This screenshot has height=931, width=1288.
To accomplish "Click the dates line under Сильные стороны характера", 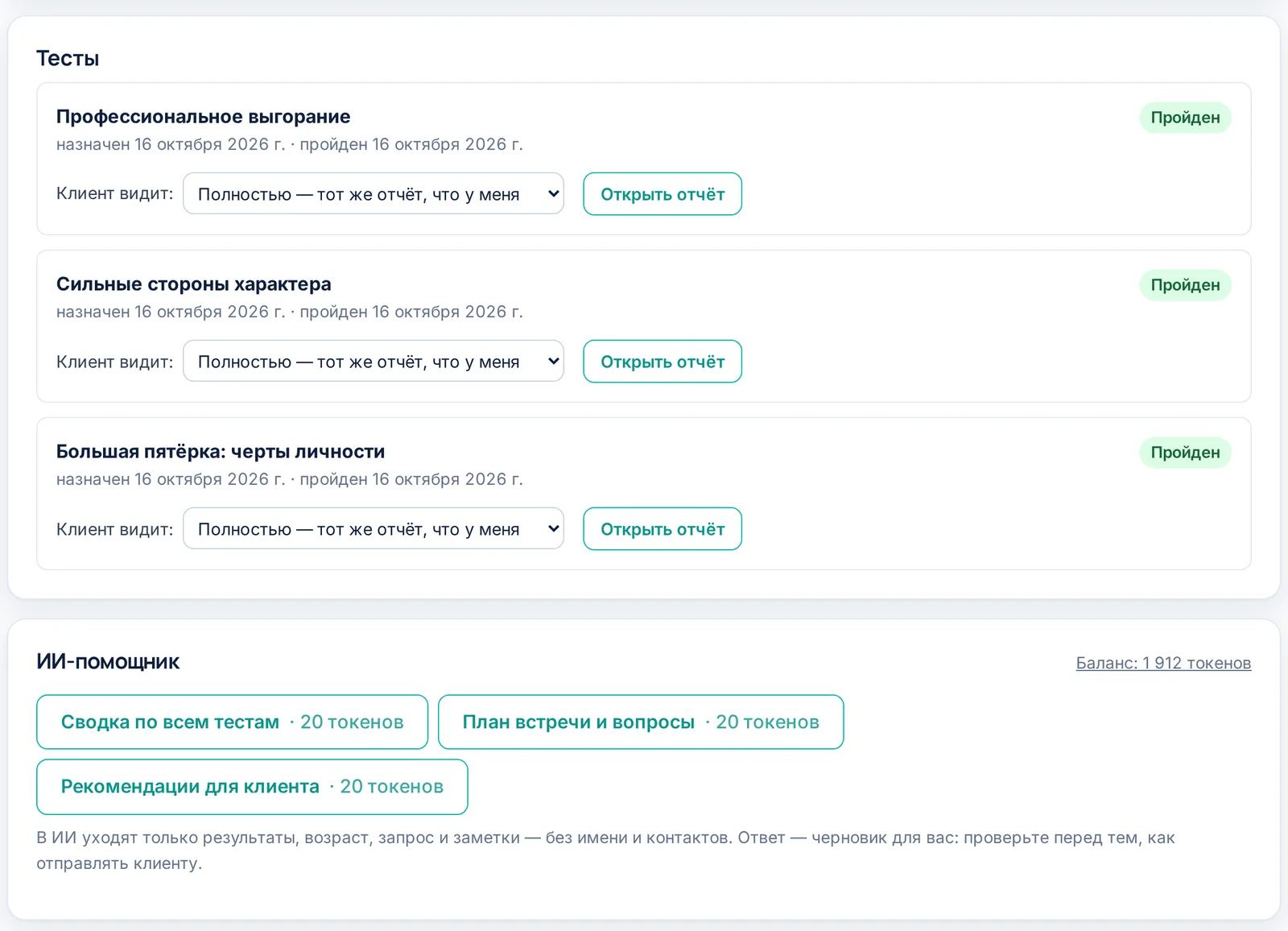I will (290, 312).
